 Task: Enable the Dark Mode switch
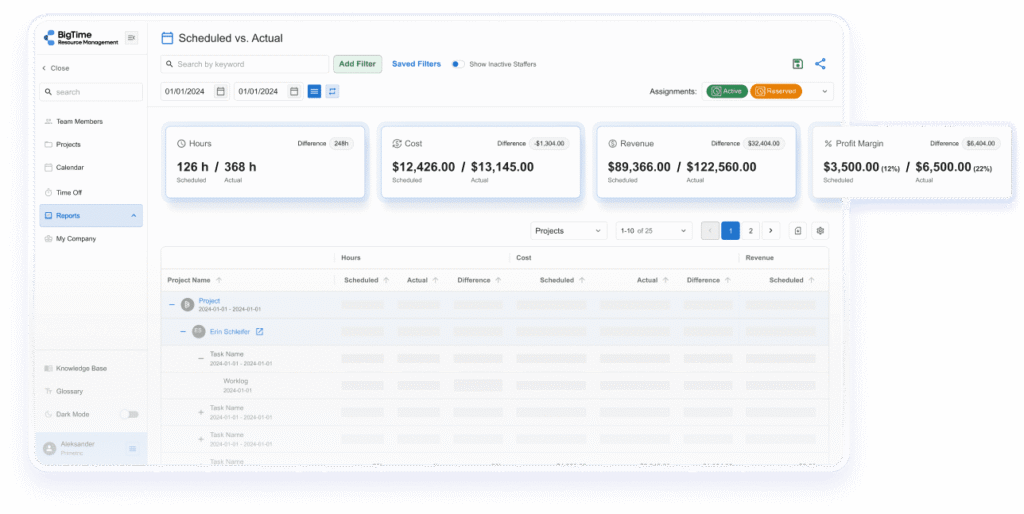click(129, 414)
